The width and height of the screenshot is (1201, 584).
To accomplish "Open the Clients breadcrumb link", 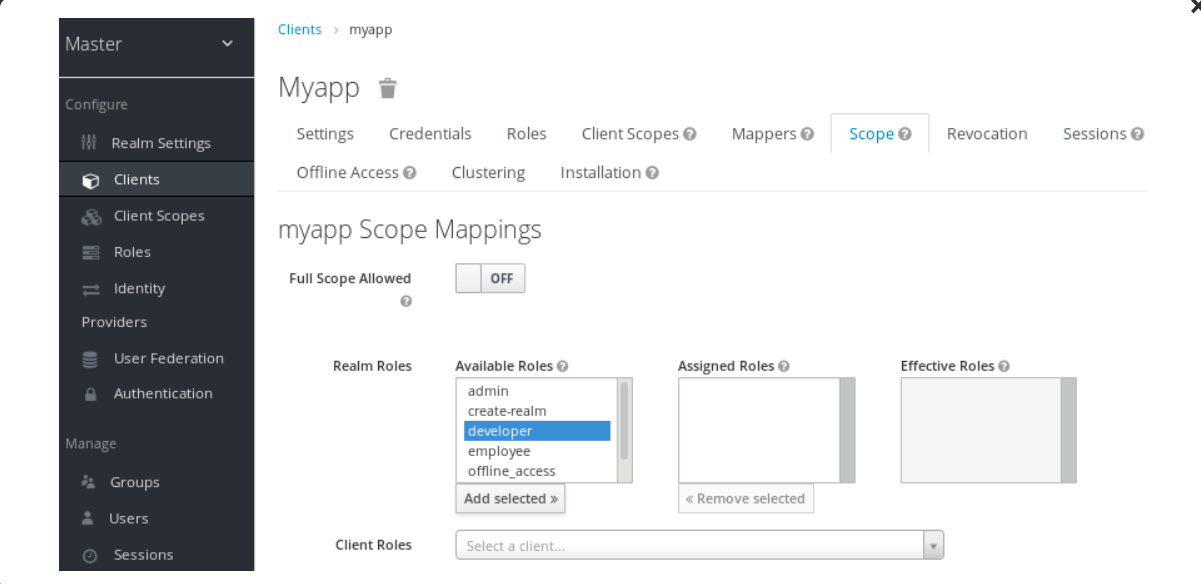I will (299, 29).
